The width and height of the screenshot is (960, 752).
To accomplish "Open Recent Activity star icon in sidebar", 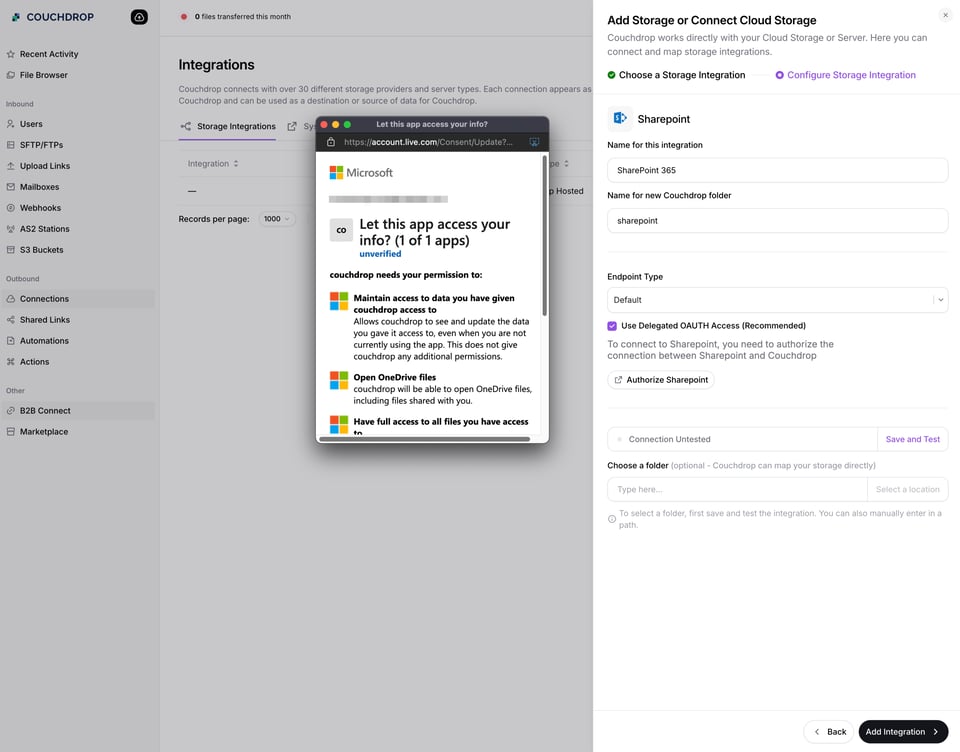I will pyautogui.click(x=10, y=54).
